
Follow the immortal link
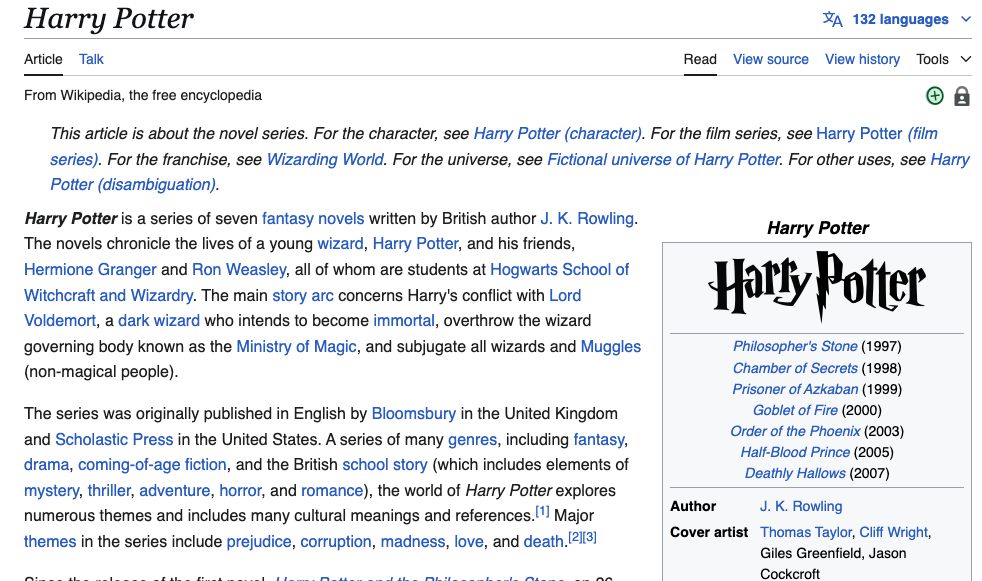(x=403, y=321)
